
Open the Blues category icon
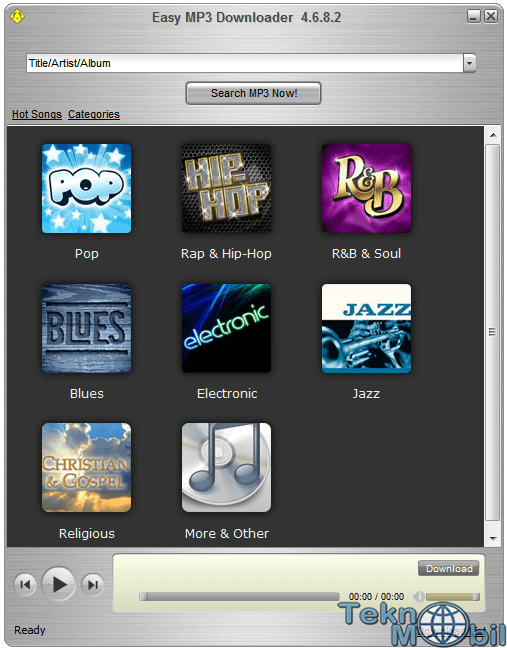tap(86, 329)
